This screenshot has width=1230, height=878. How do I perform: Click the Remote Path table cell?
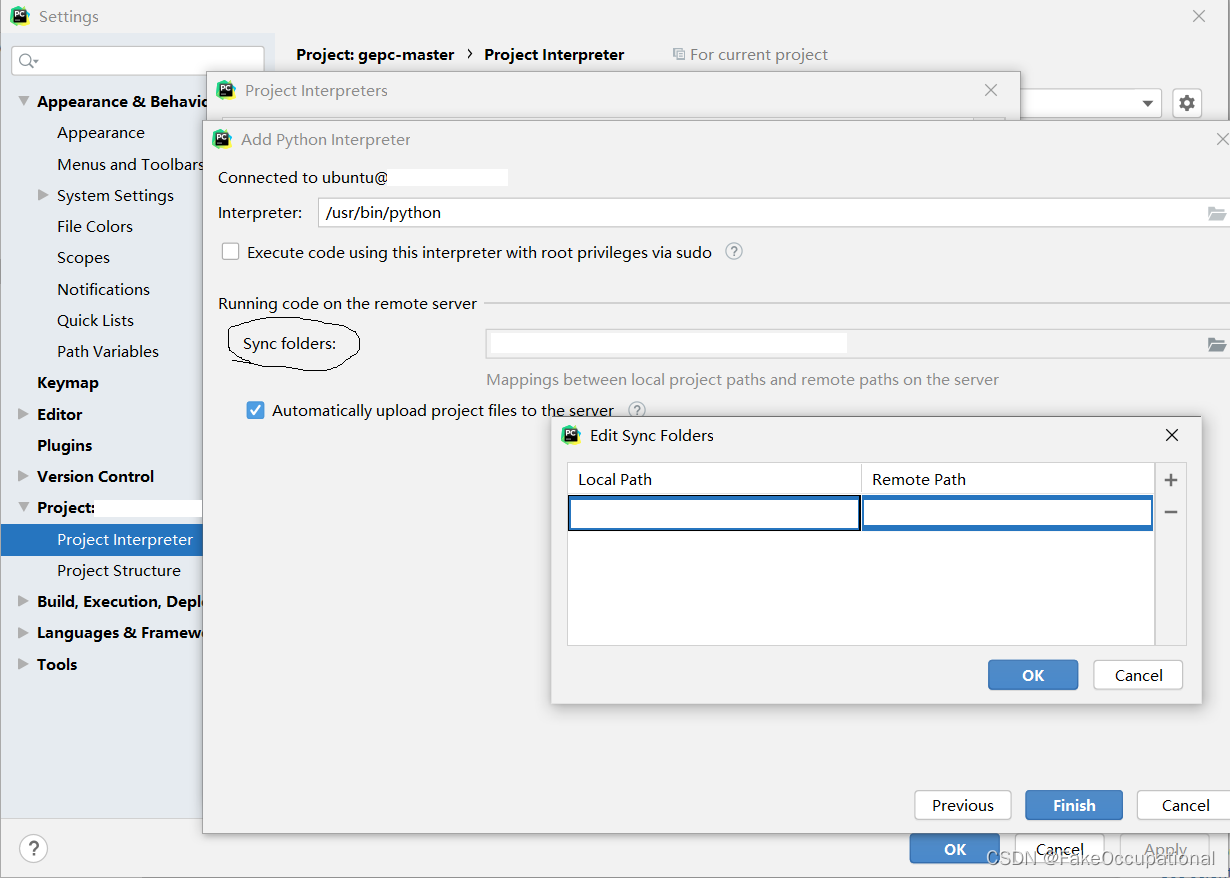coord(1007,513)
